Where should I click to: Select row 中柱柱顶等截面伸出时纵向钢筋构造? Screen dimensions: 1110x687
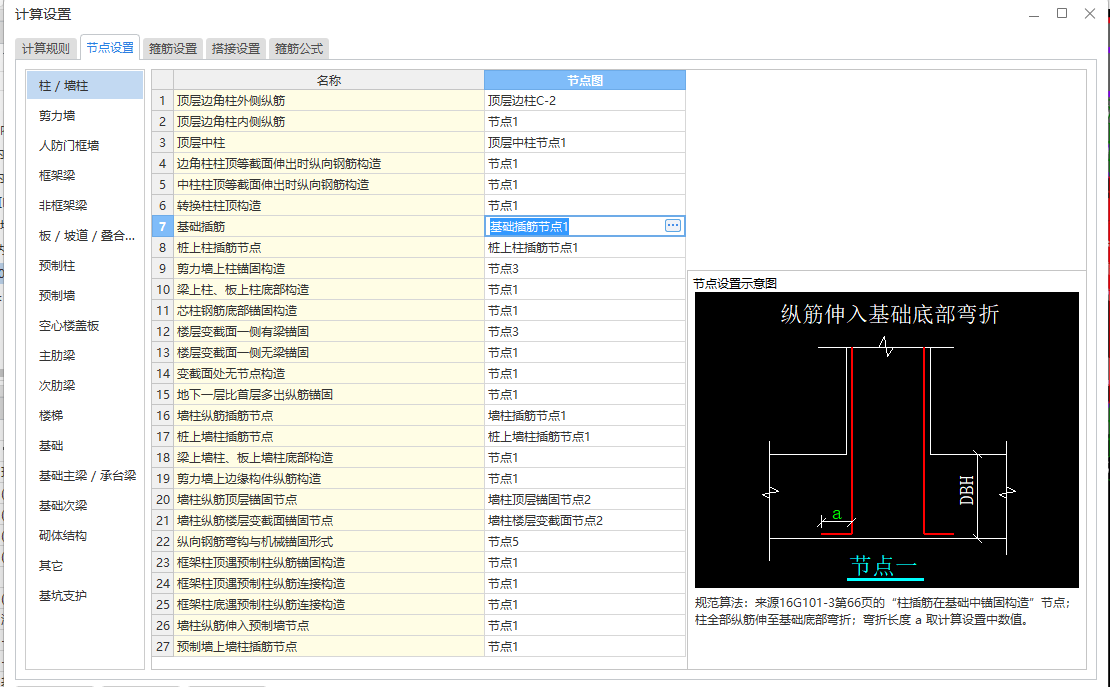point(328,185)
